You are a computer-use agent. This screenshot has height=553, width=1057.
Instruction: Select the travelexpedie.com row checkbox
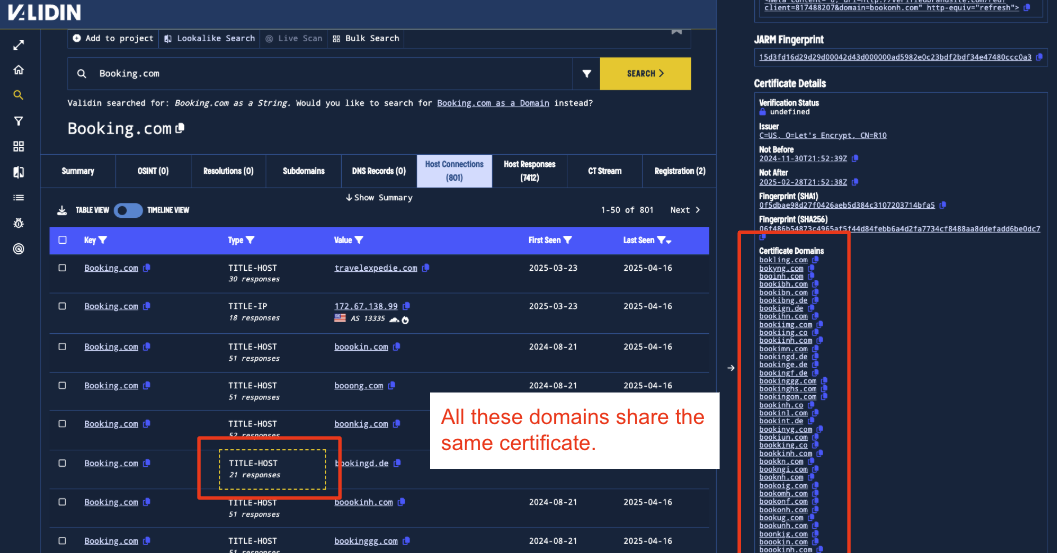[63, 268]
